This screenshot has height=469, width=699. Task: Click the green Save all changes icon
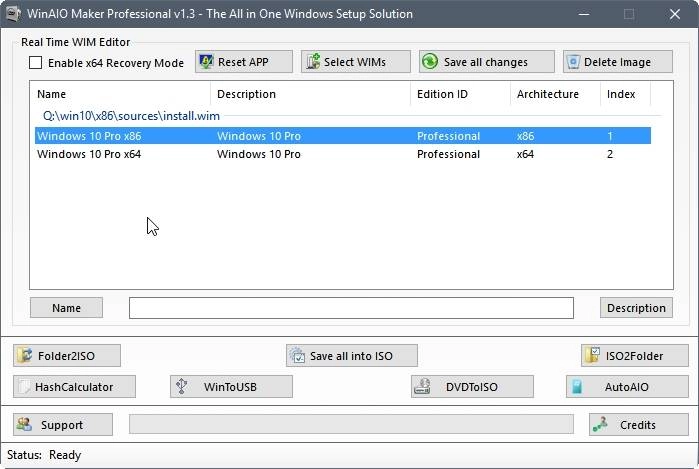click(x=430, y=62)
